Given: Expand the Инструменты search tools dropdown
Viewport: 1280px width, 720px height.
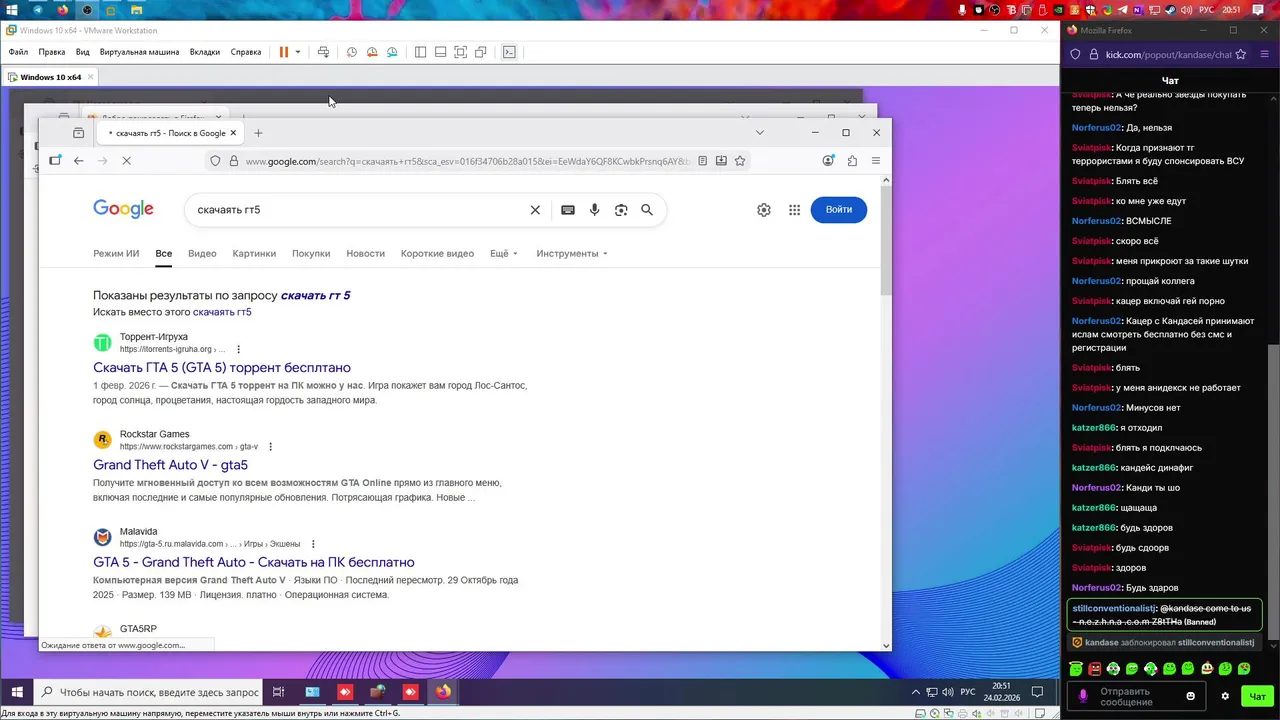Looking at the screenshot, I should 572,253.
